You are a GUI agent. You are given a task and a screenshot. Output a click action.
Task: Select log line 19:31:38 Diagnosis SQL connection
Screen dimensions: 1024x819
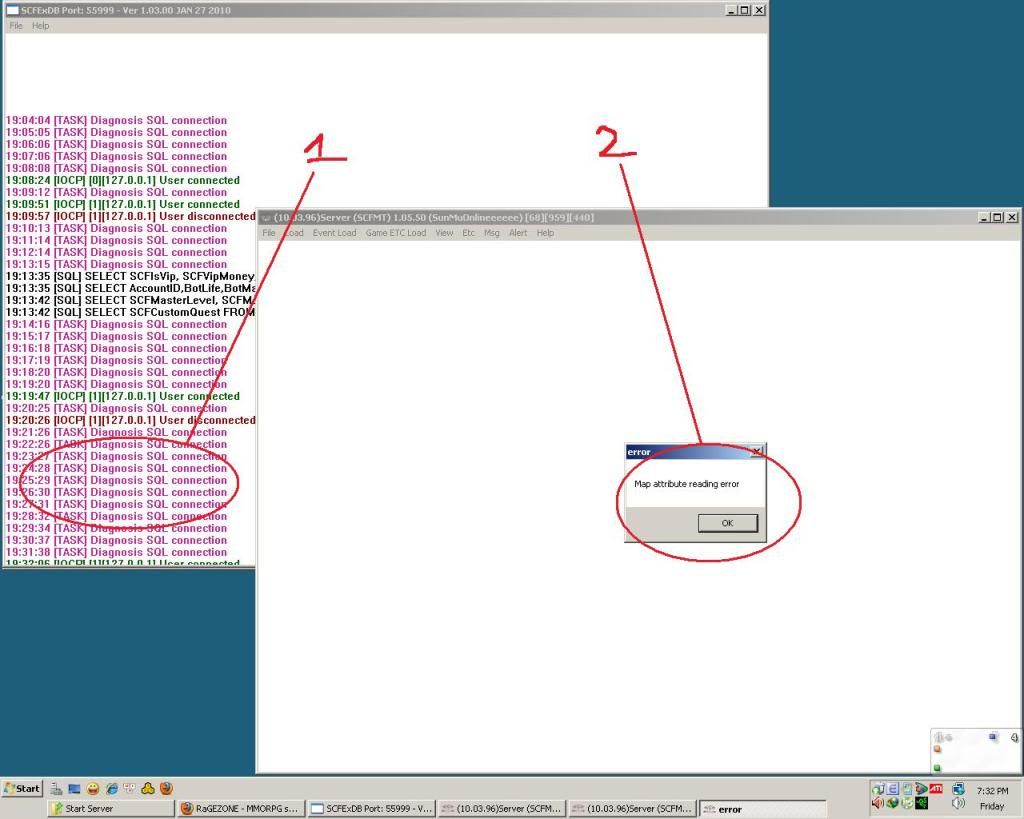pos(116,553)
